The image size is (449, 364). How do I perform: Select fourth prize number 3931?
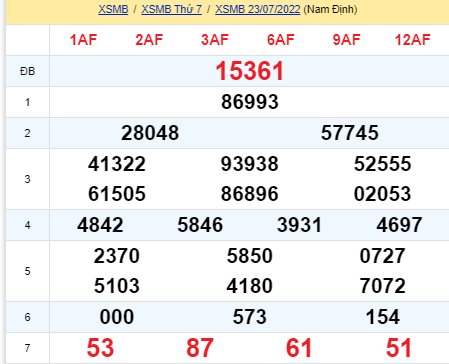299,225
